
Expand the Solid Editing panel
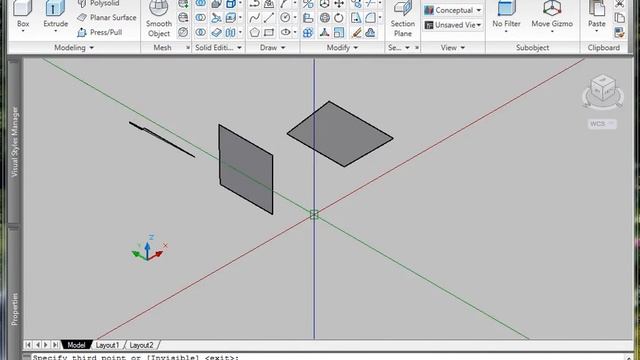(218, 48)
